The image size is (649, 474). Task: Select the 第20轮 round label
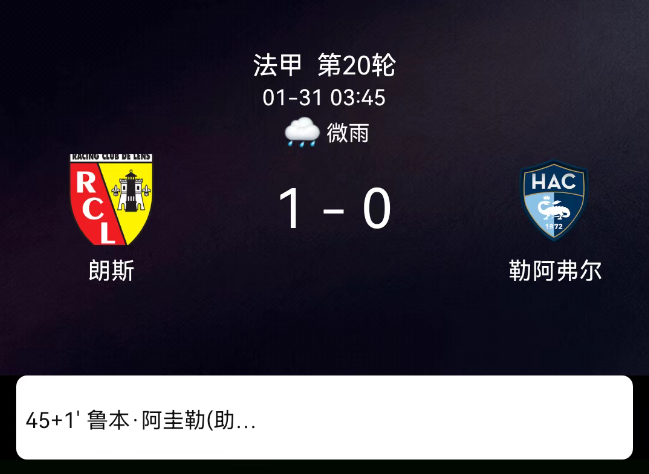coord(357,65)
